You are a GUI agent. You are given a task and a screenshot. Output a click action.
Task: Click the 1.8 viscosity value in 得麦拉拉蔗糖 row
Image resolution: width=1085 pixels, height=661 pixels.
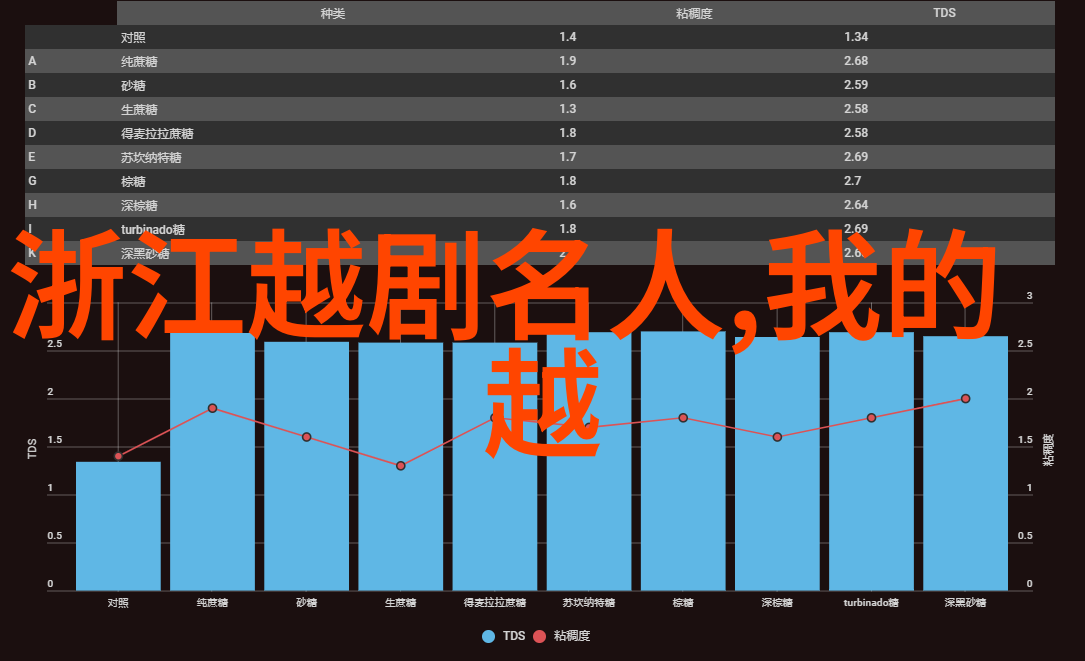(567, 133)
